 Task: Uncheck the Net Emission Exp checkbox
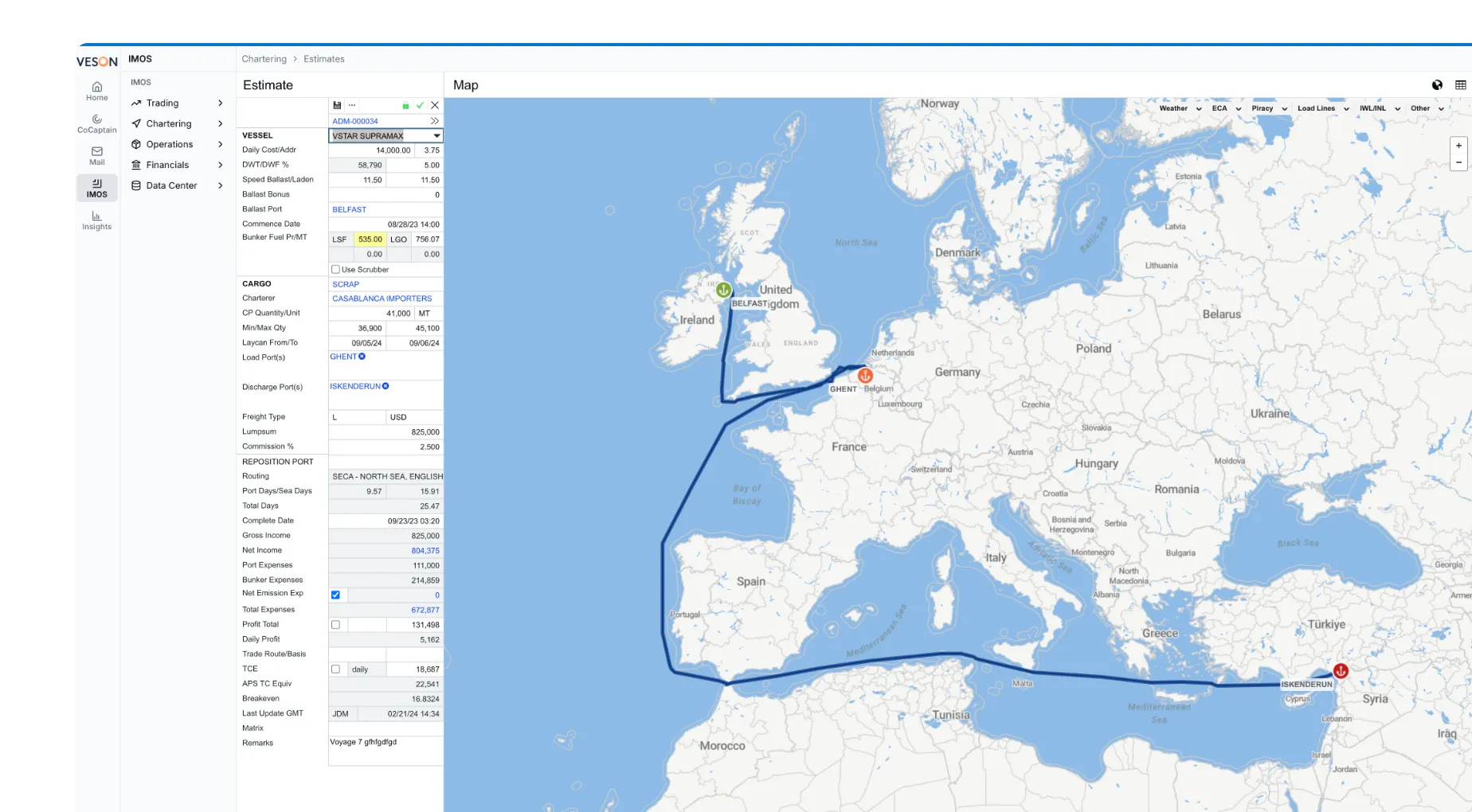(x=335, y=595)
